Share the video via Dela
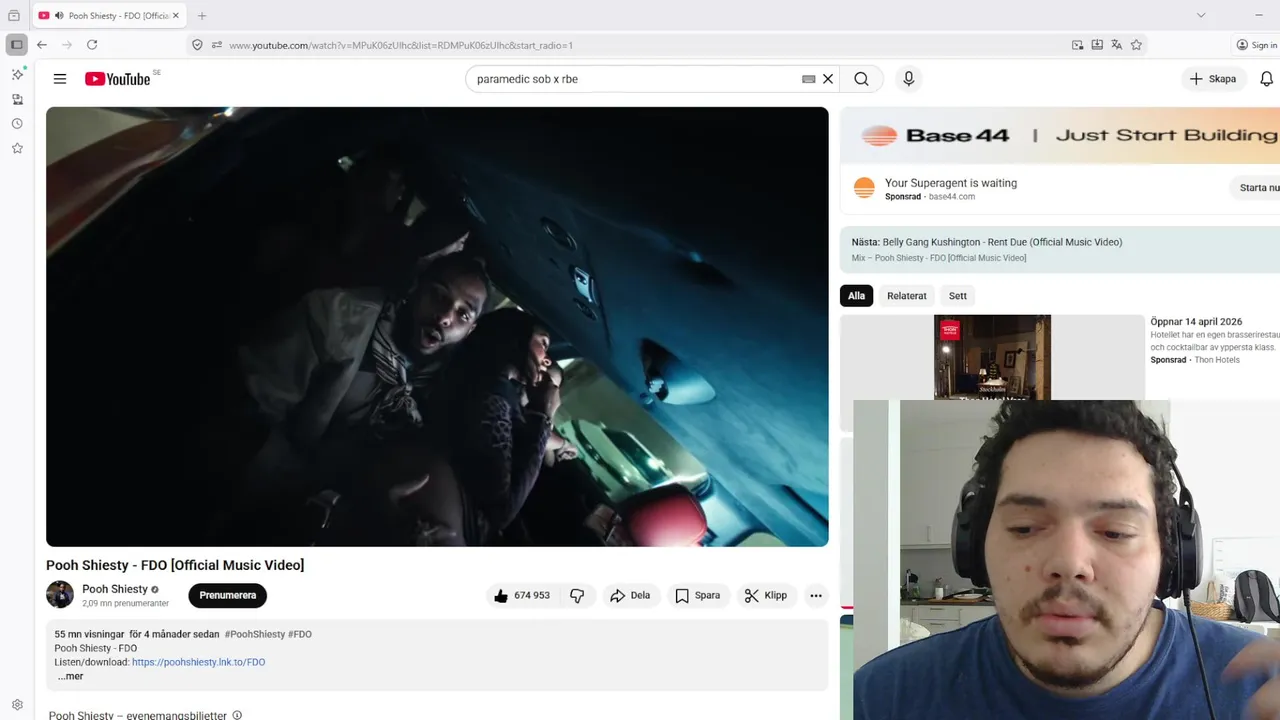The height and width of the screenshot is (720, 1280). (630, 595)
